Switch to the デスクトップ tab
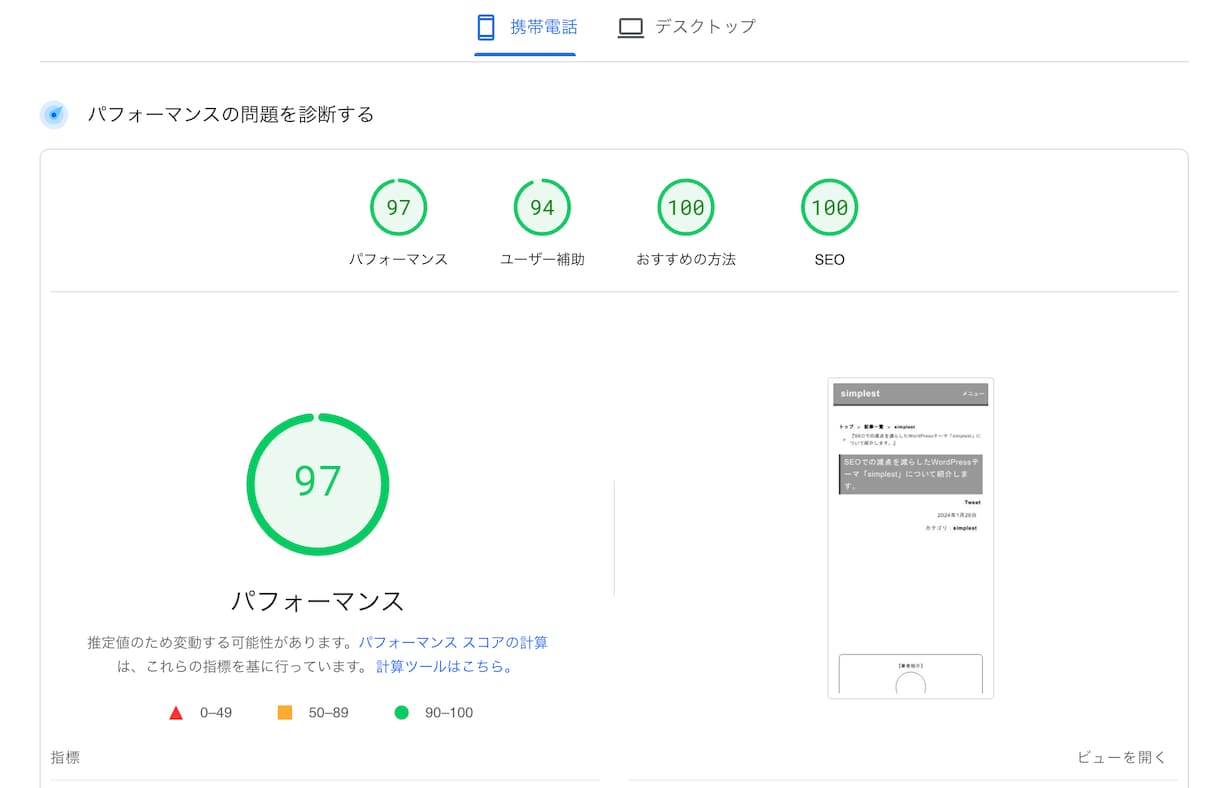Screen dimensions: 1220x788 tap(686, 27)
